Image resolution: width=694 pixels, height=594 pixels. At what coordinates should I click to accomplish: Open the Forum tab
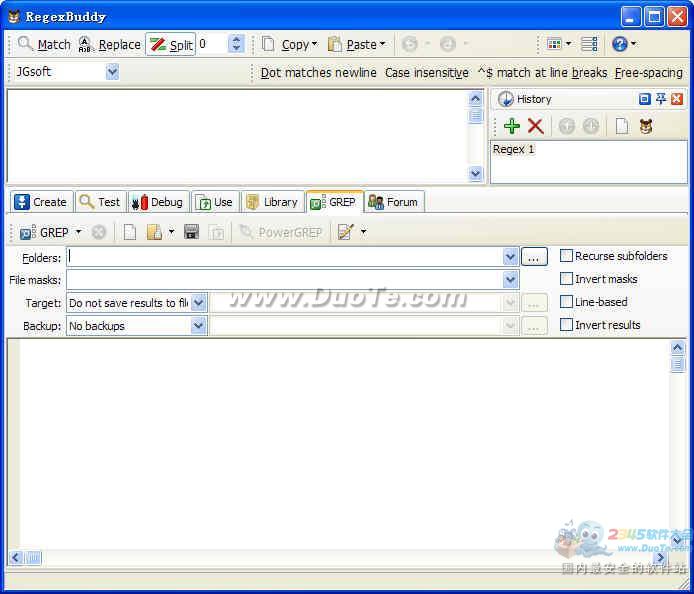(x=394, y=202)
